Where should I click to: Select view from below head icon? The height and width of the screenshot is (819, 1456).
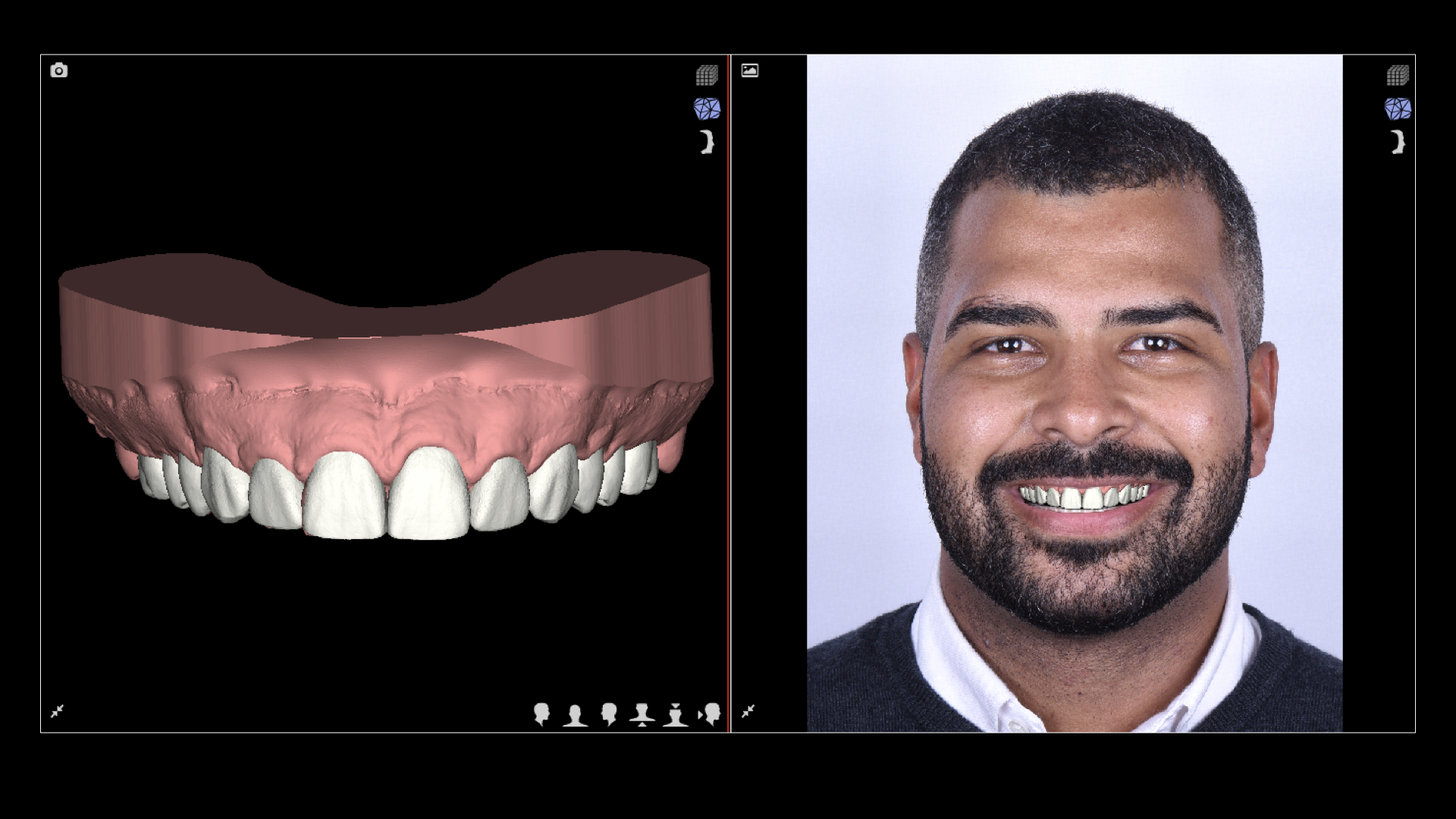642,714
